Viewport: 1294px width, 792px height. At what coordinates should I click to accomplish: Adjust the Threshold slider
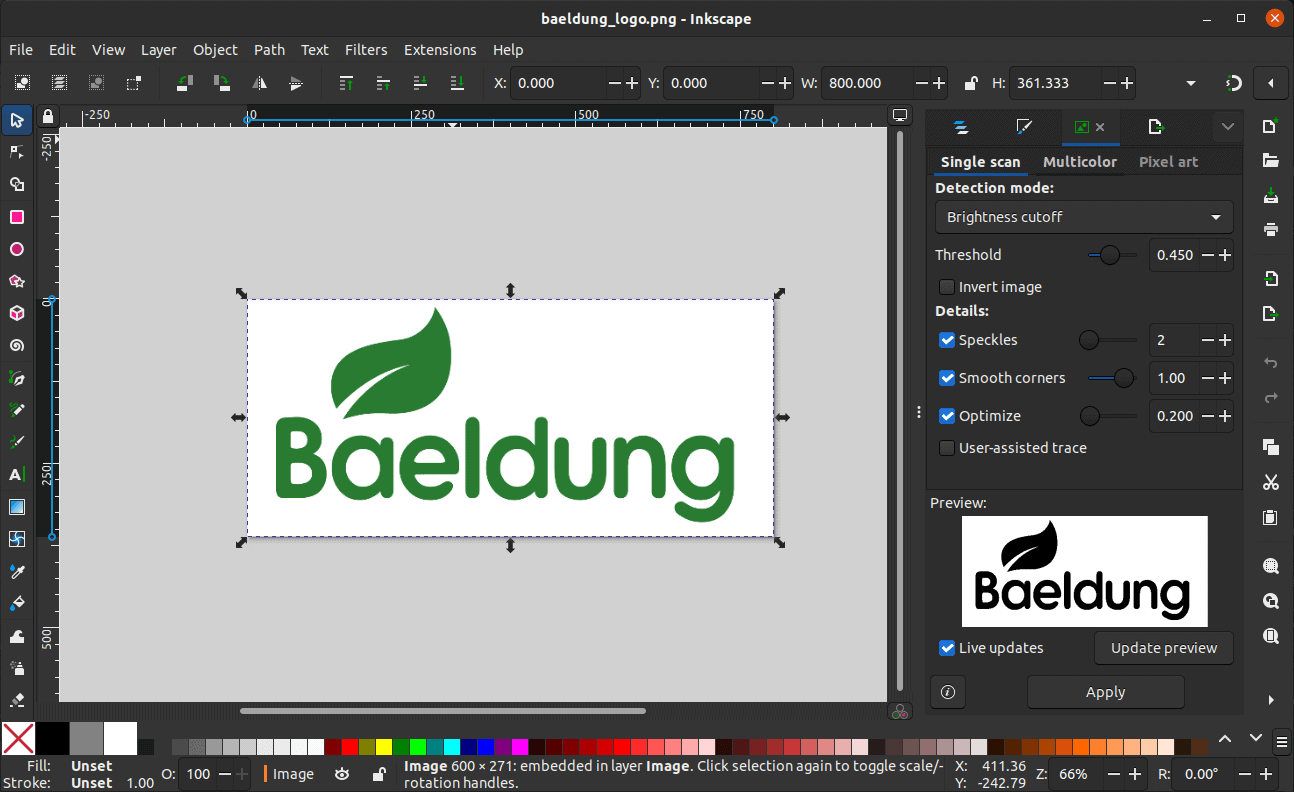(x=1111, y=255)
